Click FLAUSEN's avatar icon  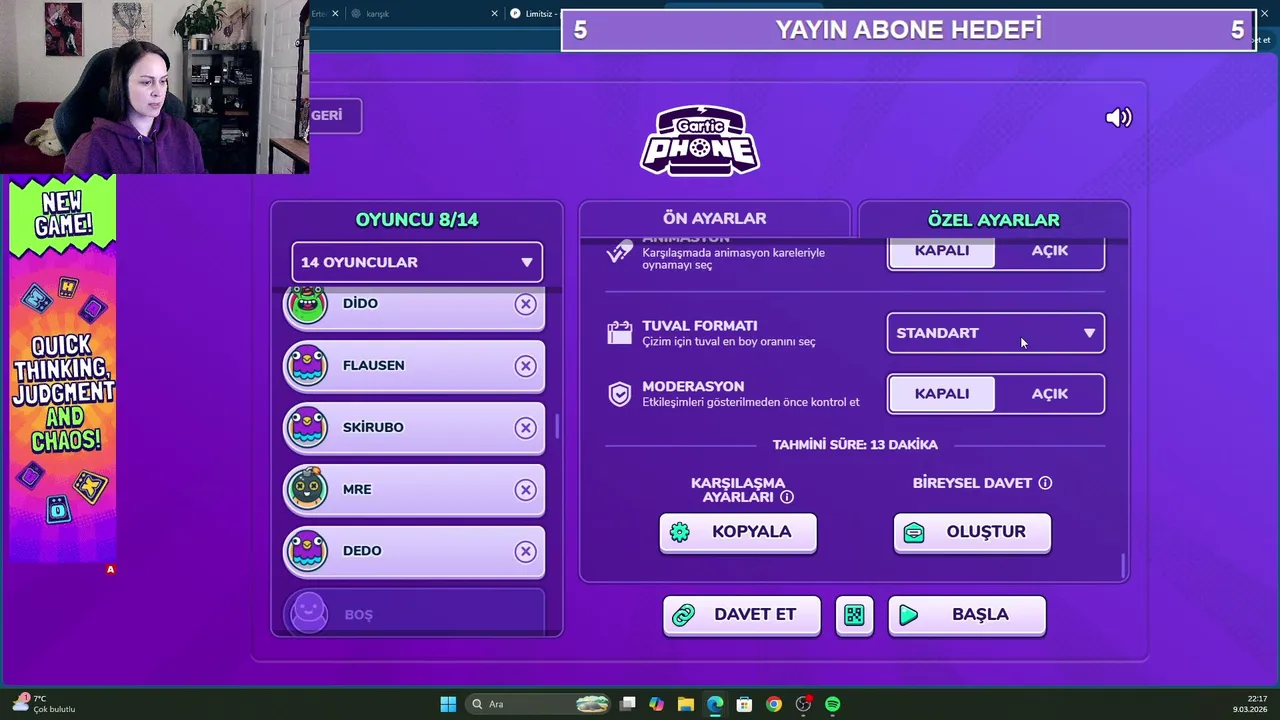[308, 366]
